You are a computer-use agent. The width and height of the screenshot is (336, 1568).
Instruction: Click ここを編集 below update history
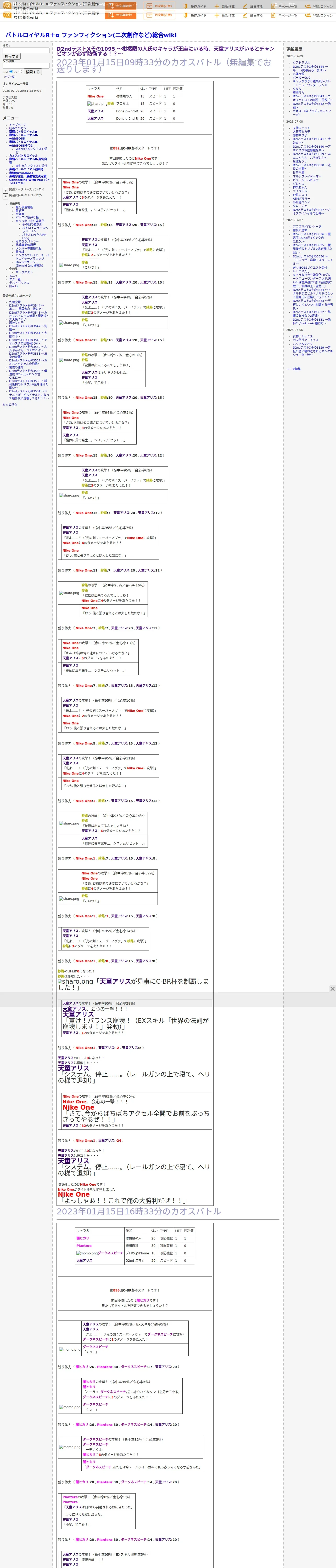[293, 369]
